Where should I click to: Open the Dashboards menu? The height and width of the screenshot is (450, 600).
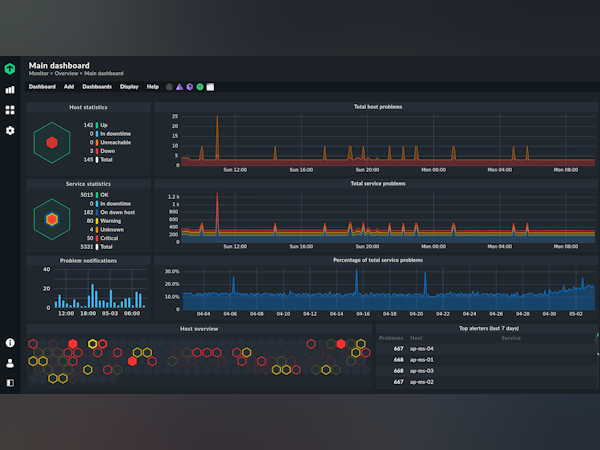(97, 87)
